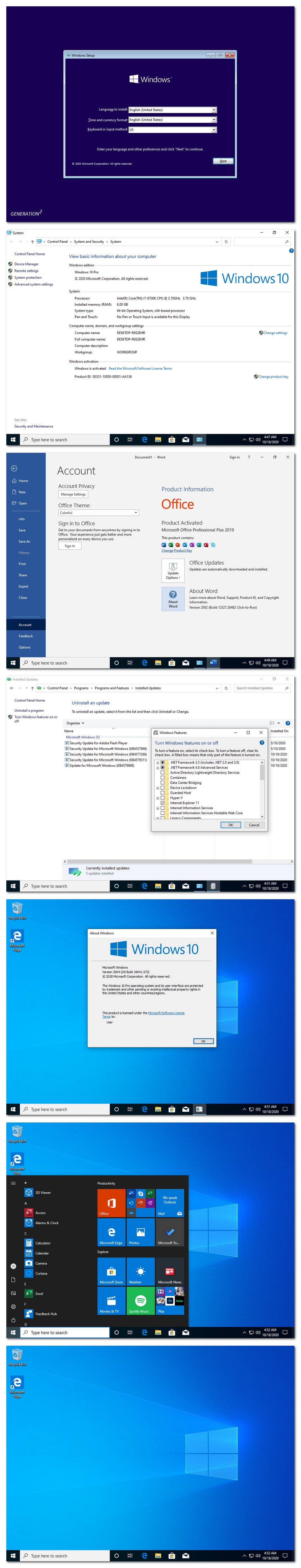This screenshot has width=301, height=1568.
Task: Uncheck Internet Explorer 11 feature
Action: point(162,803)
